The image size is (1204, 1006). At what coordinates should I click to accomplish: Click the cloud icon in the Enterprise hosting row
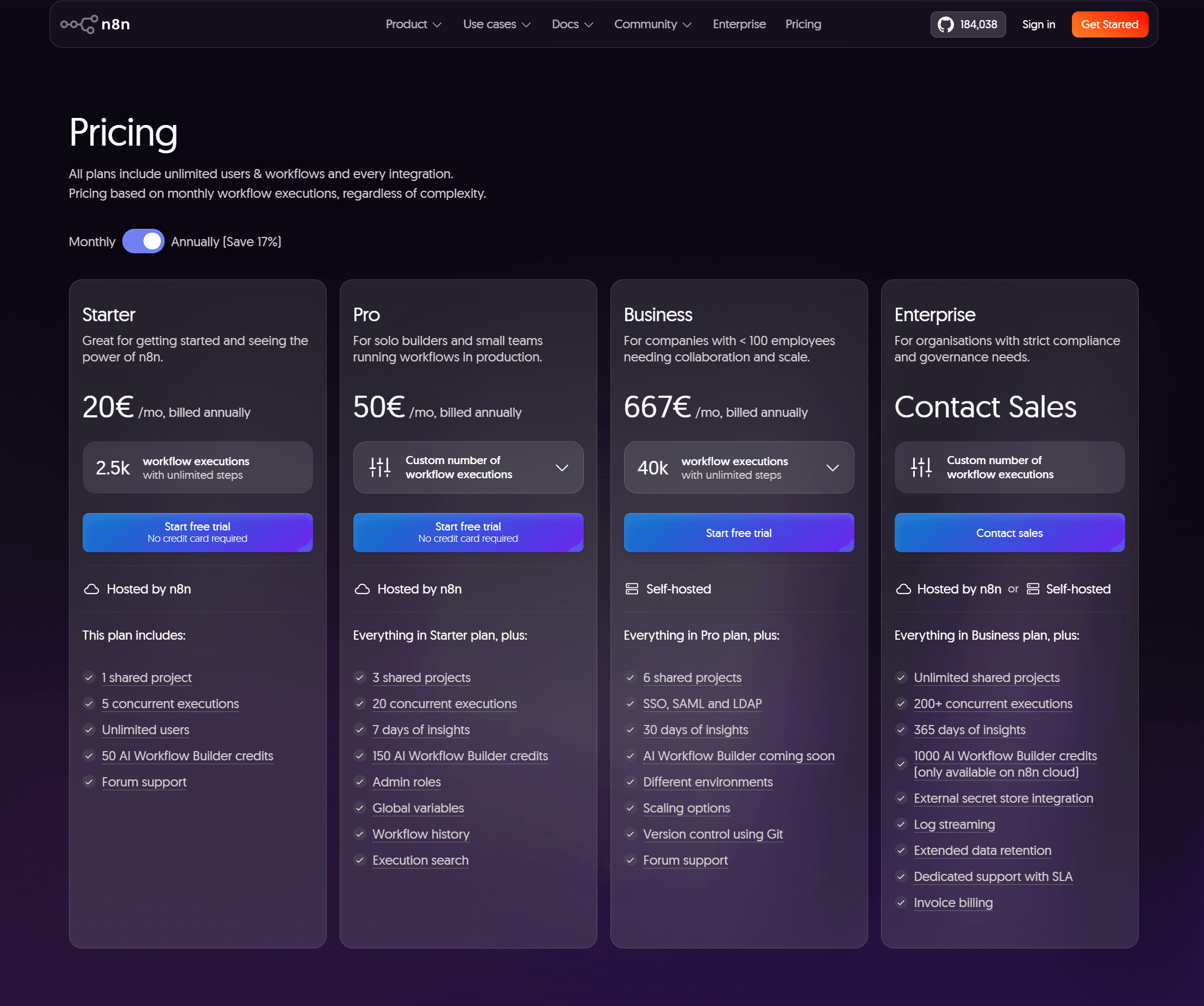[x=903, y=589]
